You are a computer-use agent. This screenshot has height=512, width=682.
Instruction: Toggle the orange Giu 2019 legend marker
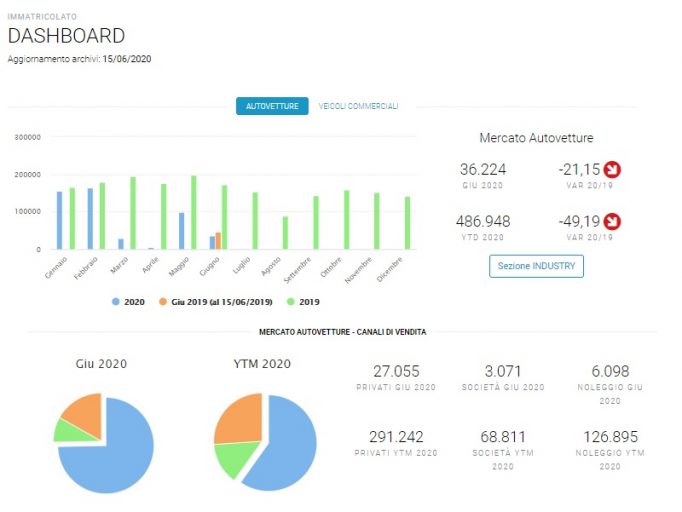click(163, 301)
